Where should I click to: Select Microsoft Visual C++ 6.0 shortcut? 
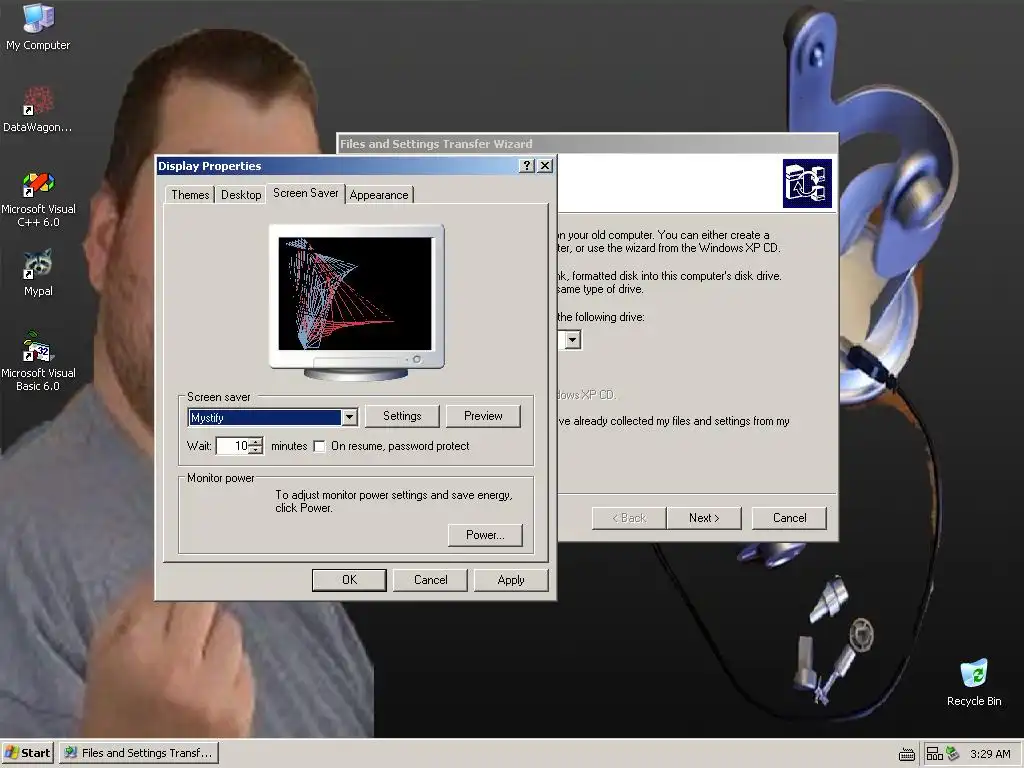tap(38, 199)
